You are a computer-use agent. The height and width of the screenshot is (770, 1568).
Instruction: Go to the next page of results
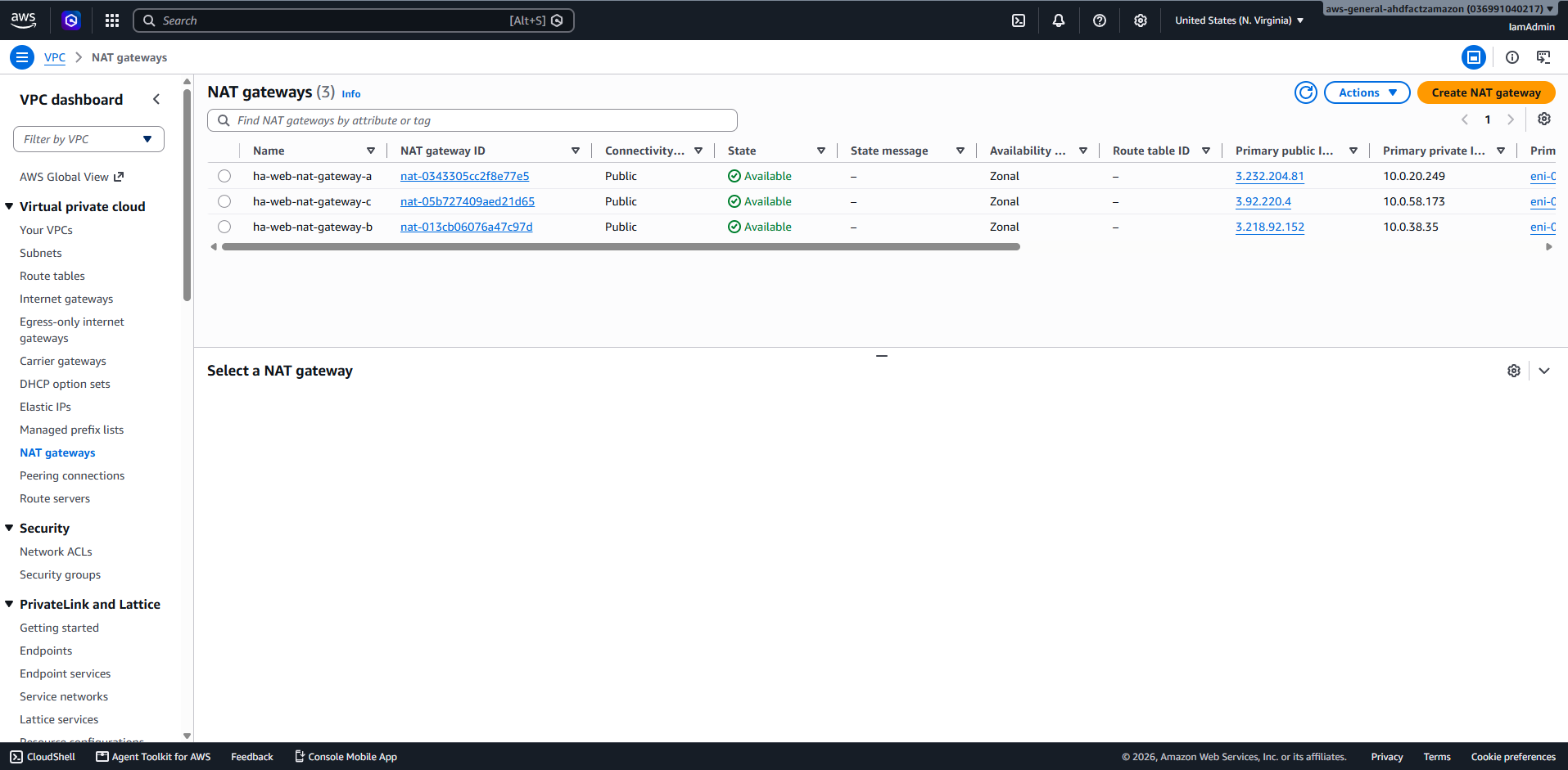1511,119
